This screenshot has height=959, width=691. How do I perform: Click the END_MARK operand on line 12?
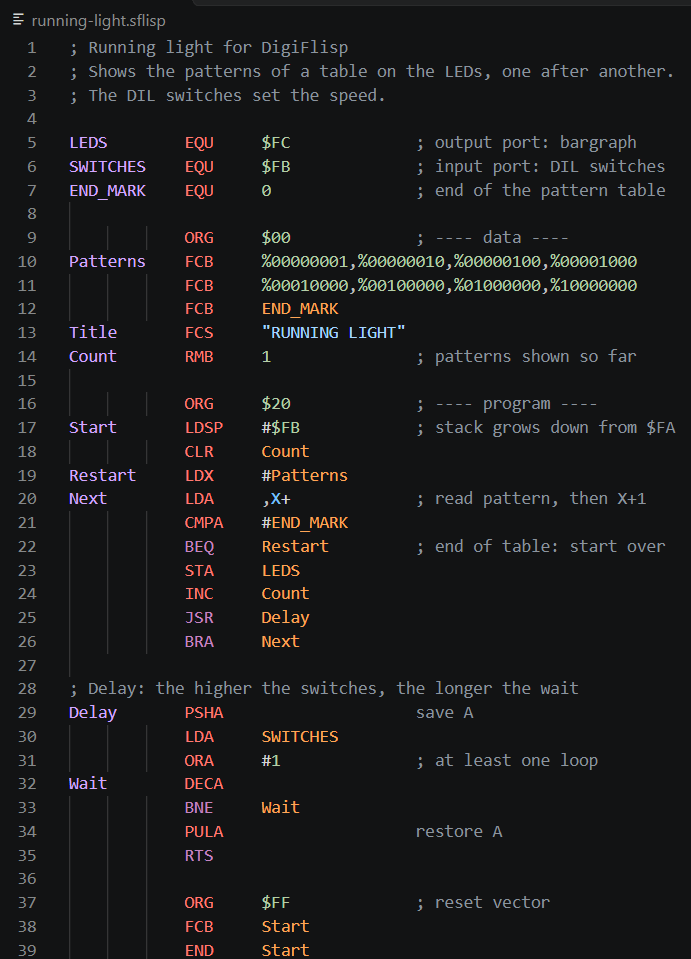pos(300,309)
